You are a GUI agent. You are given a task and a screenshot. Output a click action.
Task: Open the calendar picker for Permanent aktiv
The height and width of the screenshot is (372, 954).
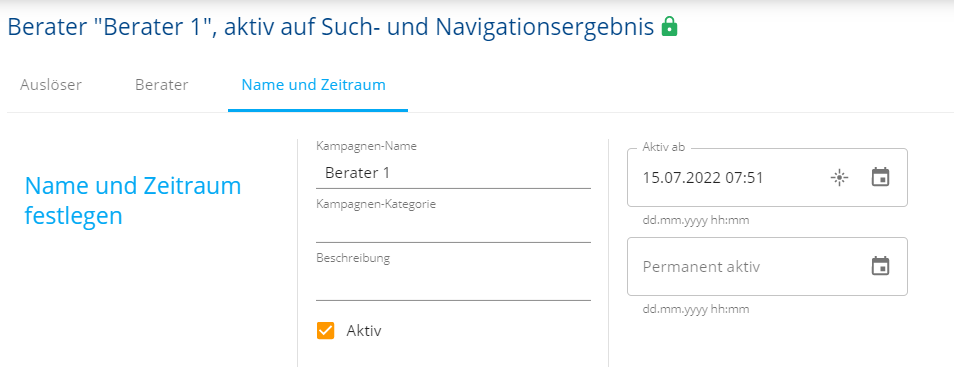[x=880, y=266]
